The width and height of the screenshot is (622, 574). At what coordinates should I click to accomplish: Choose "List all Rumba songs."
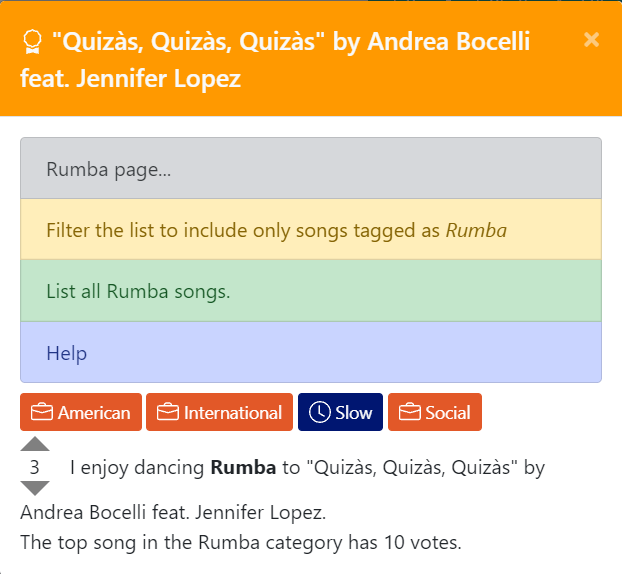[310, 292]
